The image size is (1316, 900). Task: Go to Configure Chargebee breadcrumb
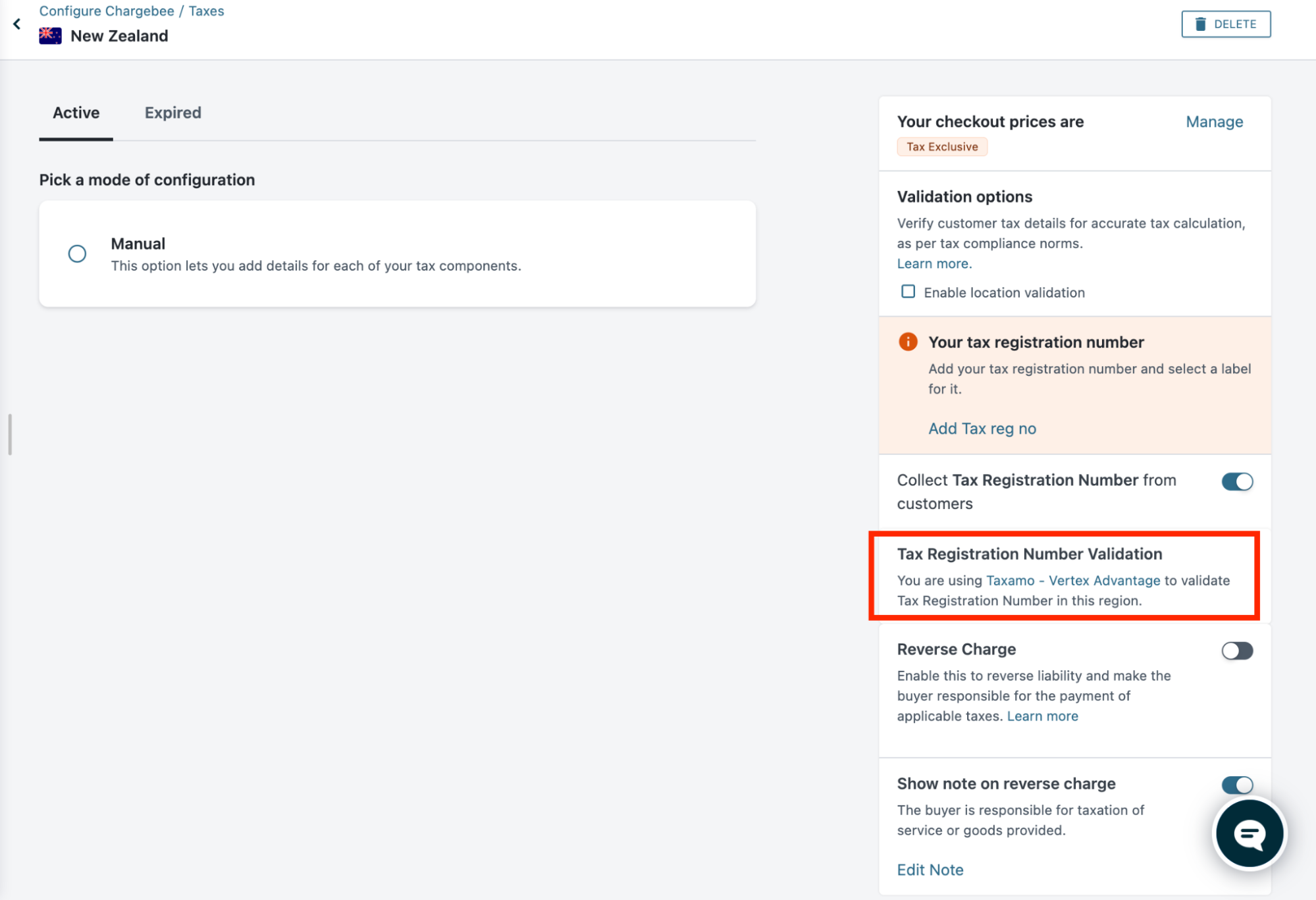[x=107, y=11]
